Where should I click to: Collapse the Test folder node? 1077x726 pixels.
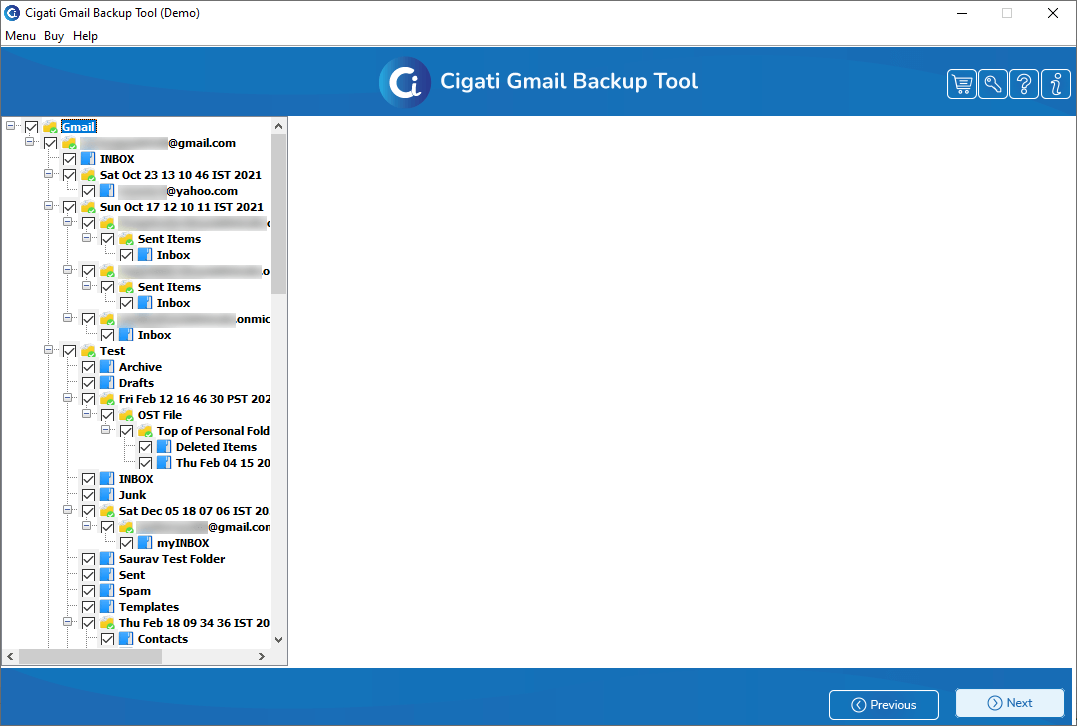pyautogui.click(x=49, y=350)
